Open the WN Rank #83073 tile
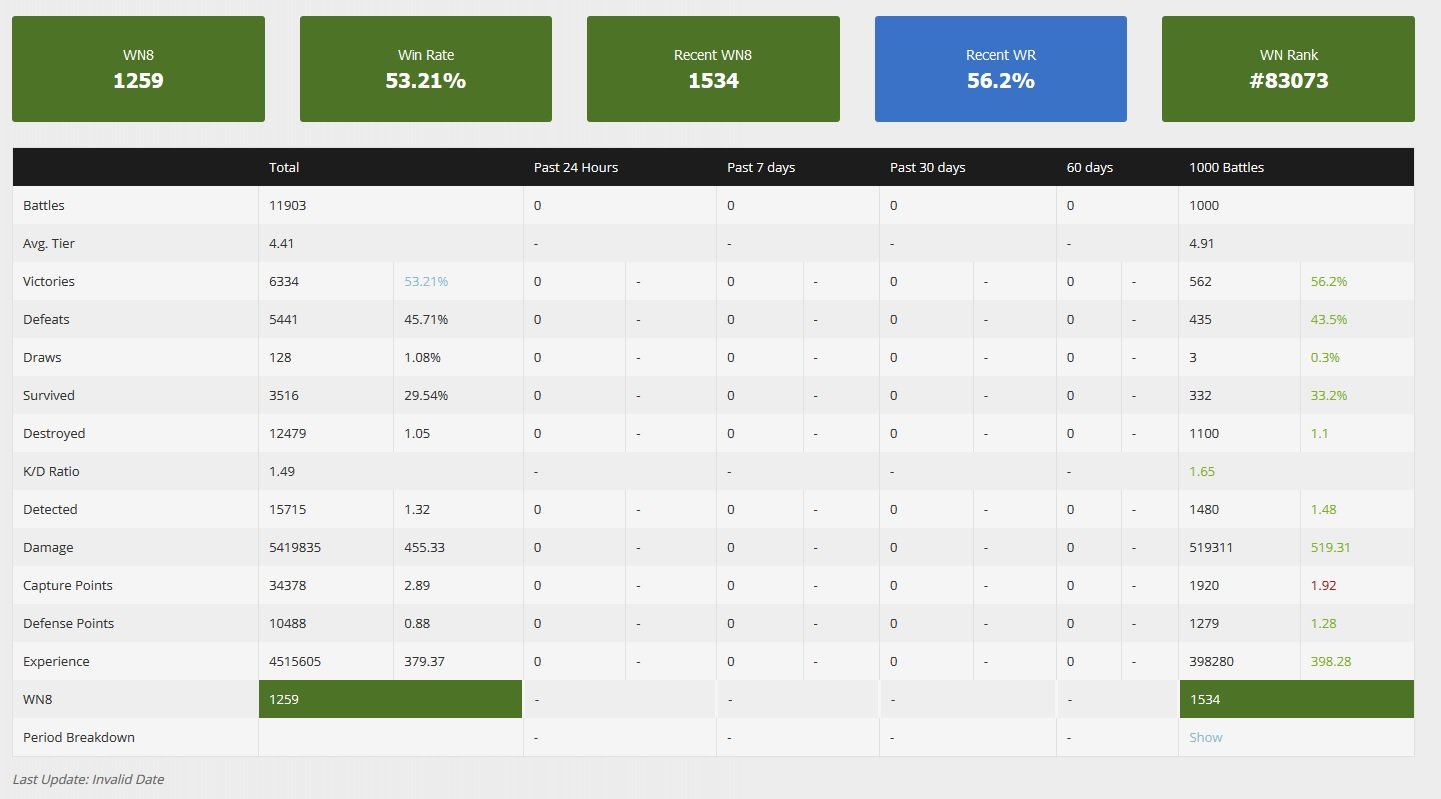 coord(1288,69)
